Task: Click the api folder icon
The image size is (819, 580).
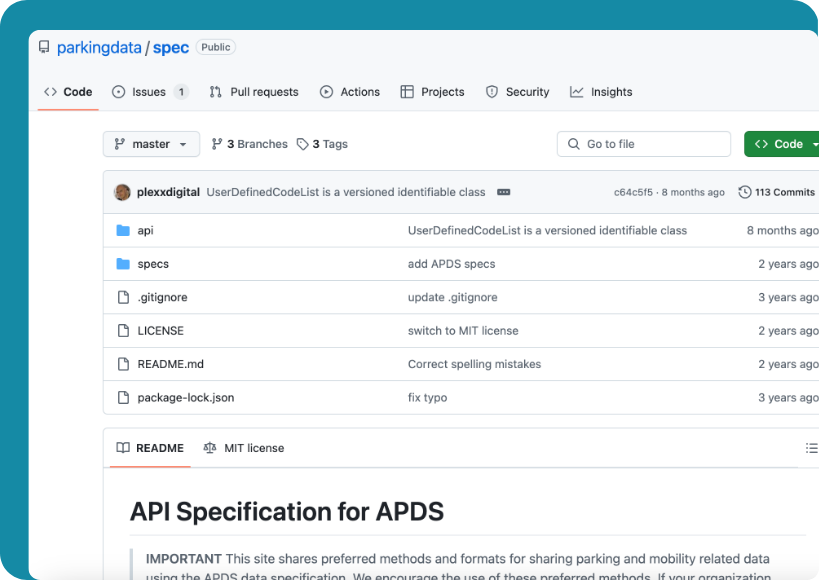Action: point(123,230)
